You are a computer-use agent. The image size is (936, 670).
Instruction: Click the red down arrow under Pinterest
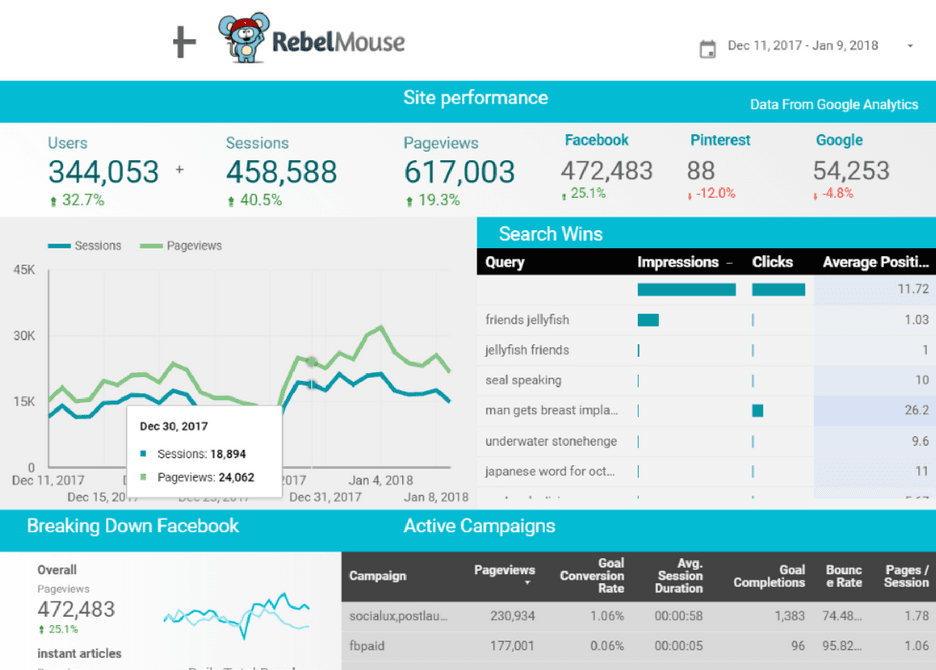coord(690,194)
